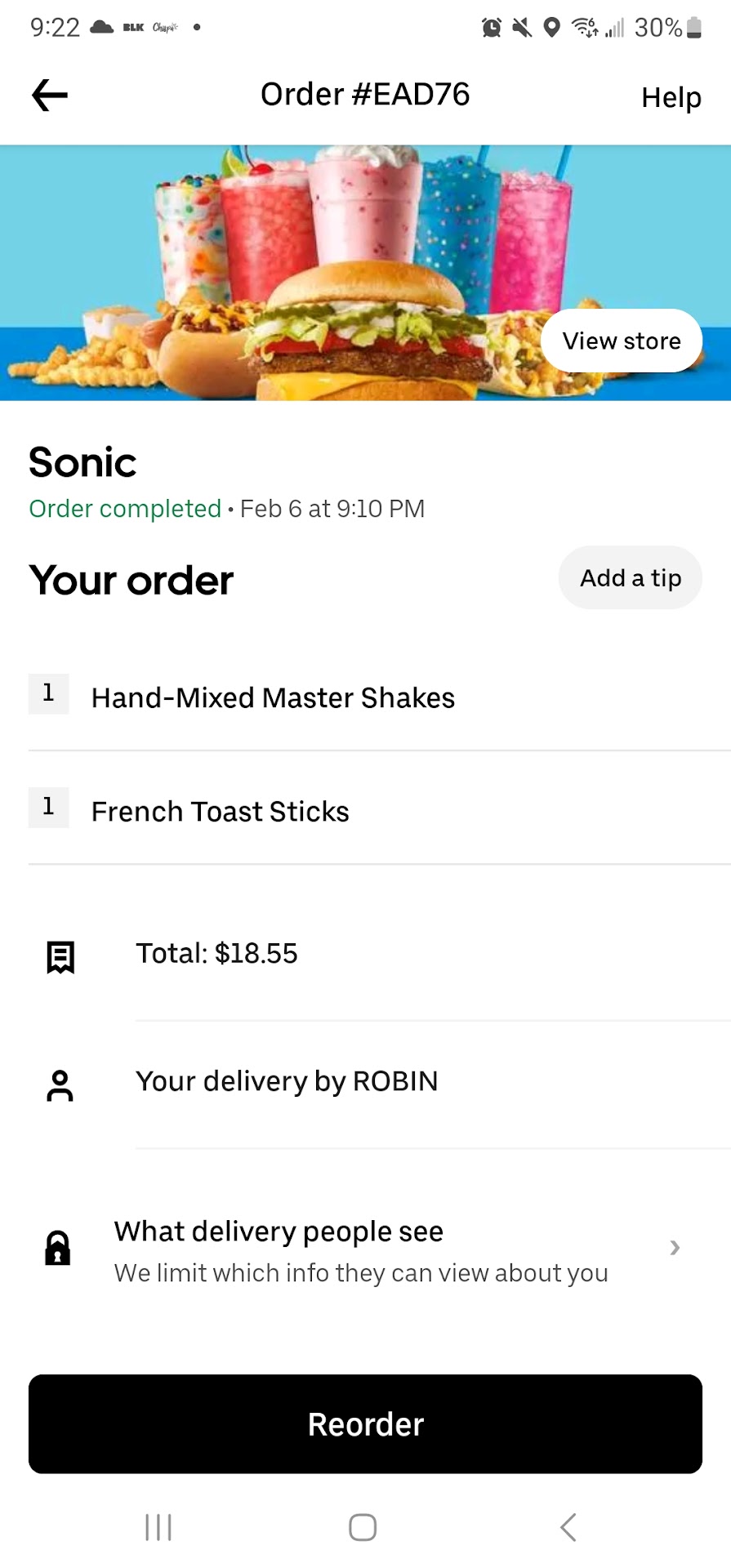Tap the alarm clock status icon
Image resolution: width=731 pixels, height=1568 pixels.
pos(492,28)
